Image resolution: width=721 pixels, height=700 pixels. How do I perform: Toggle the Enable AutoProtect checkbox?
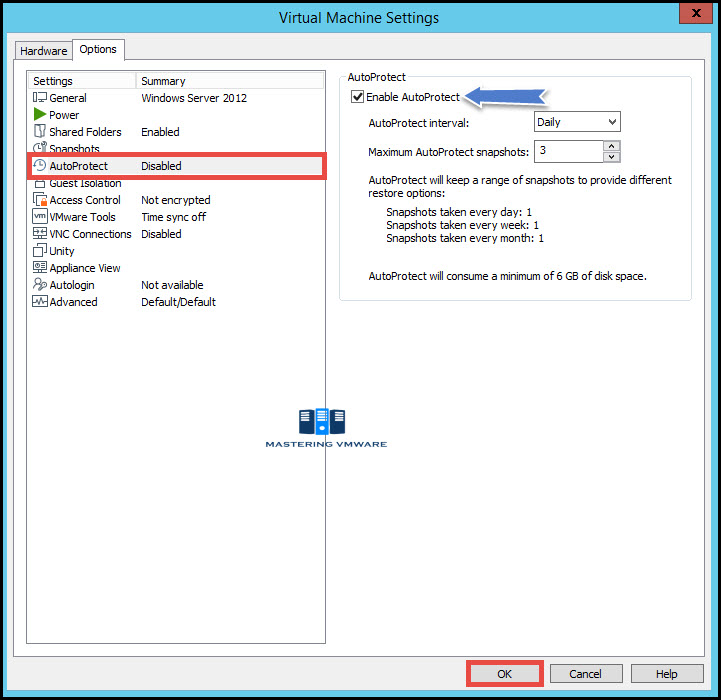[x=357, y=97]
